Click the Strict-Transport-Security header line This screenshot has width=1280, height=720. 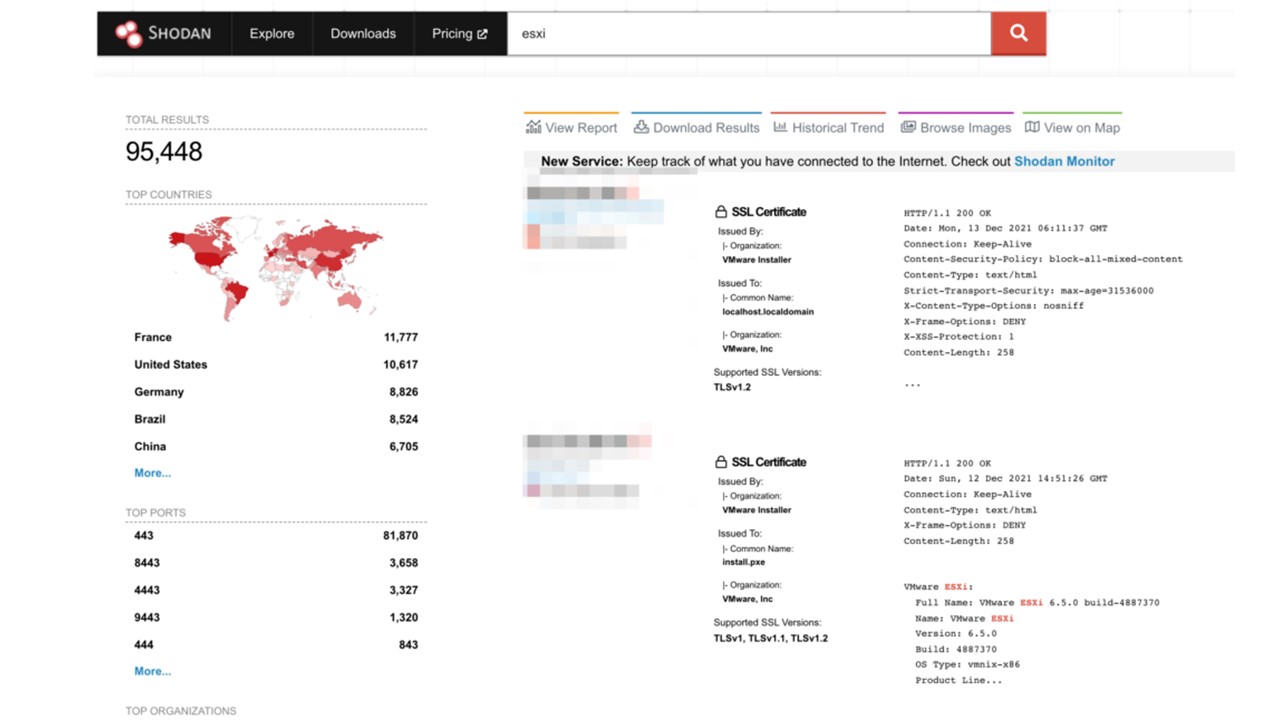tap(1028, 291)
